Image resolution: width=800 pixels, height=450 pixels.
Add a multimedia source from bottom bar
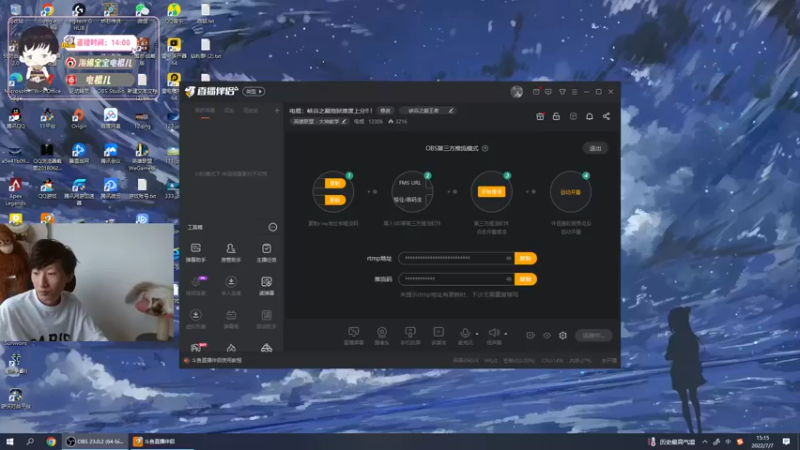coord(438,336)
